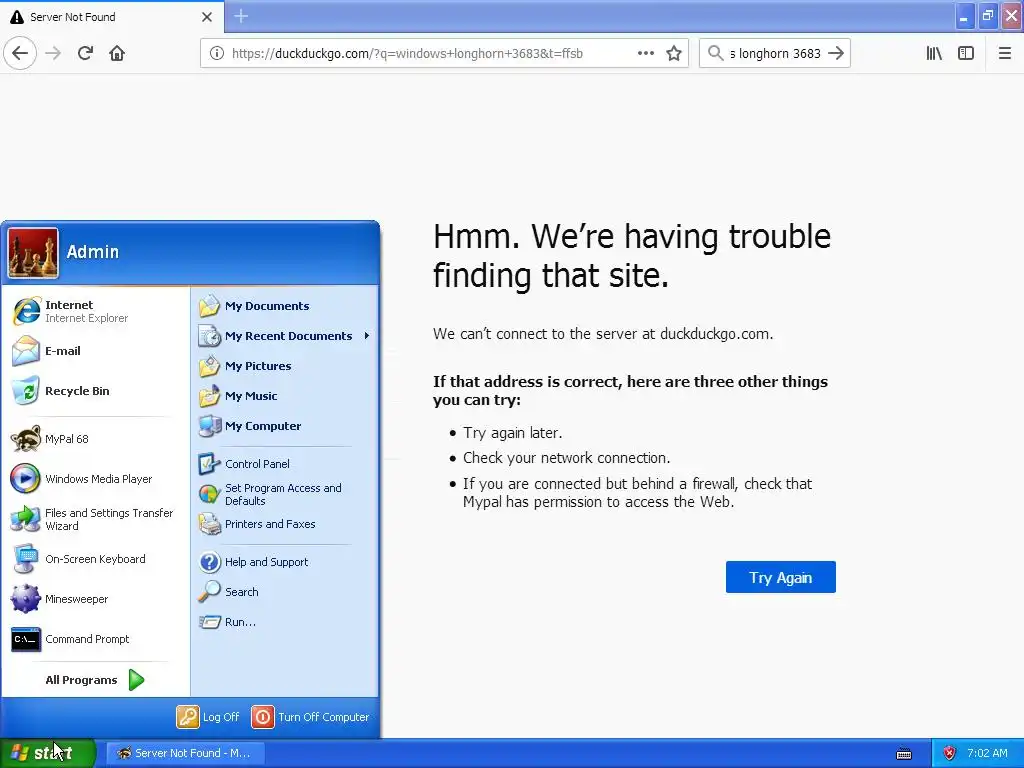Open the Run... dialog

click(x=285, y=622)
